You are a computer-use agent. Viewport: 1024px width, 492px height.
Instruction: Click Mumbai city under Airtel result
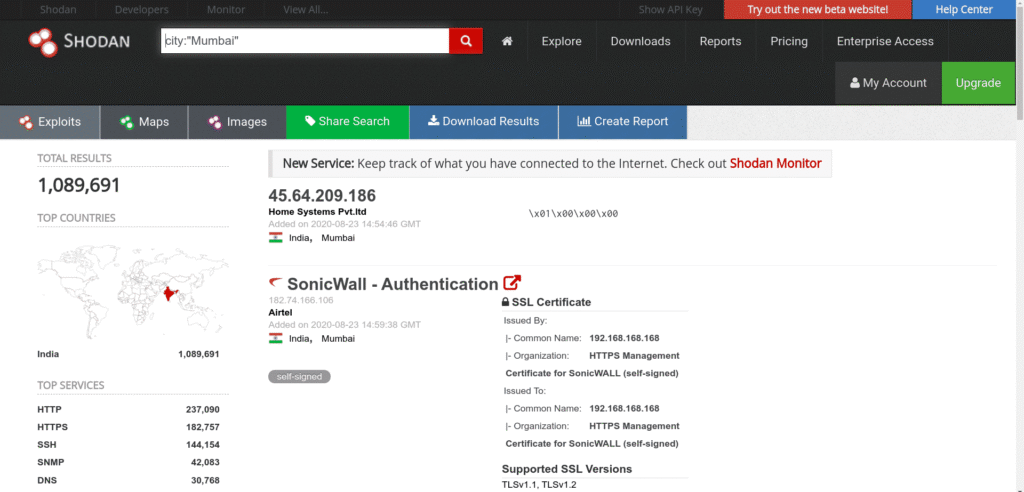point(338,338)
